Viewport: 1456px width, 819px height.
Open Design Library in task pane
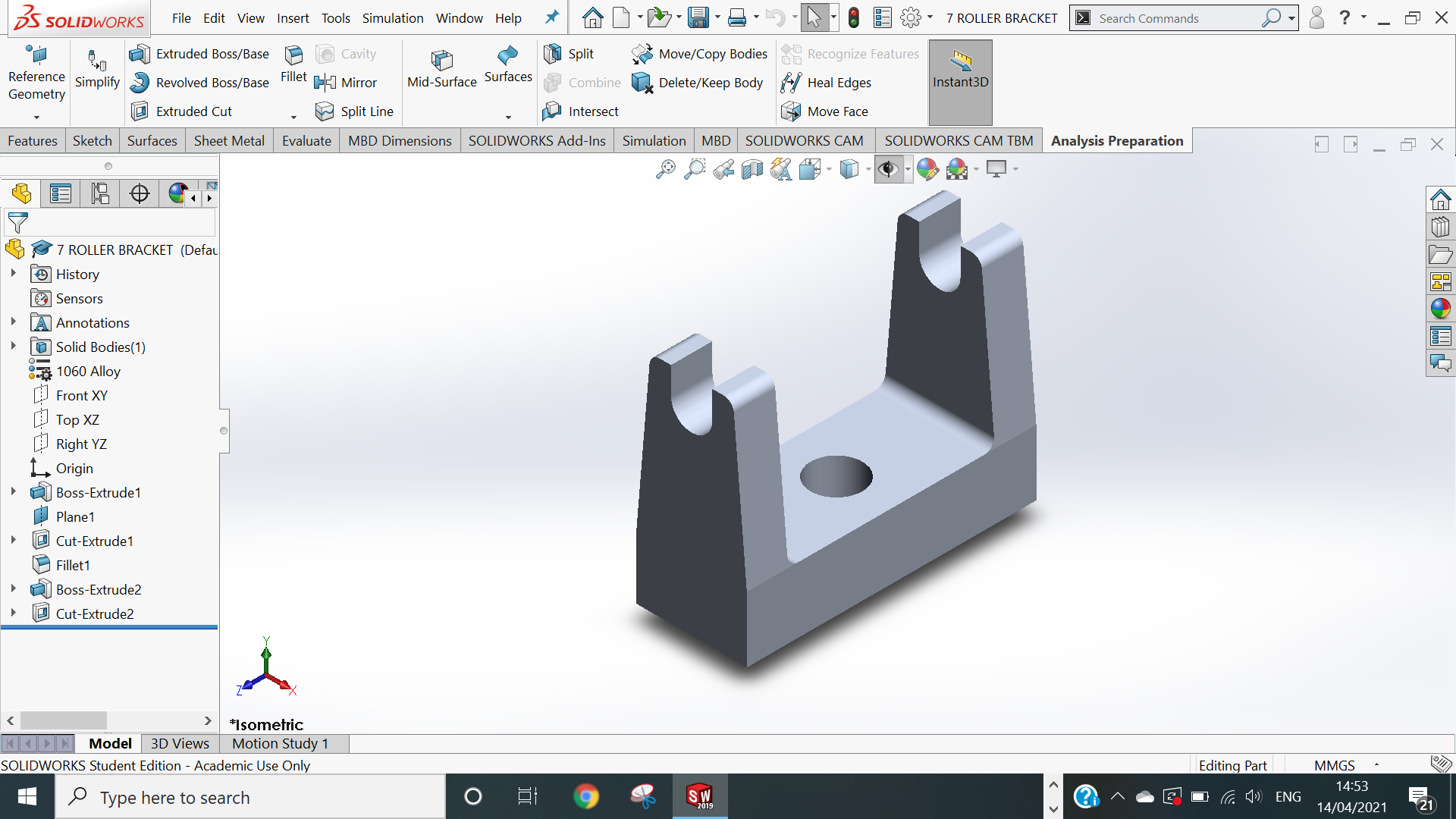click(x=1441, y=227)
